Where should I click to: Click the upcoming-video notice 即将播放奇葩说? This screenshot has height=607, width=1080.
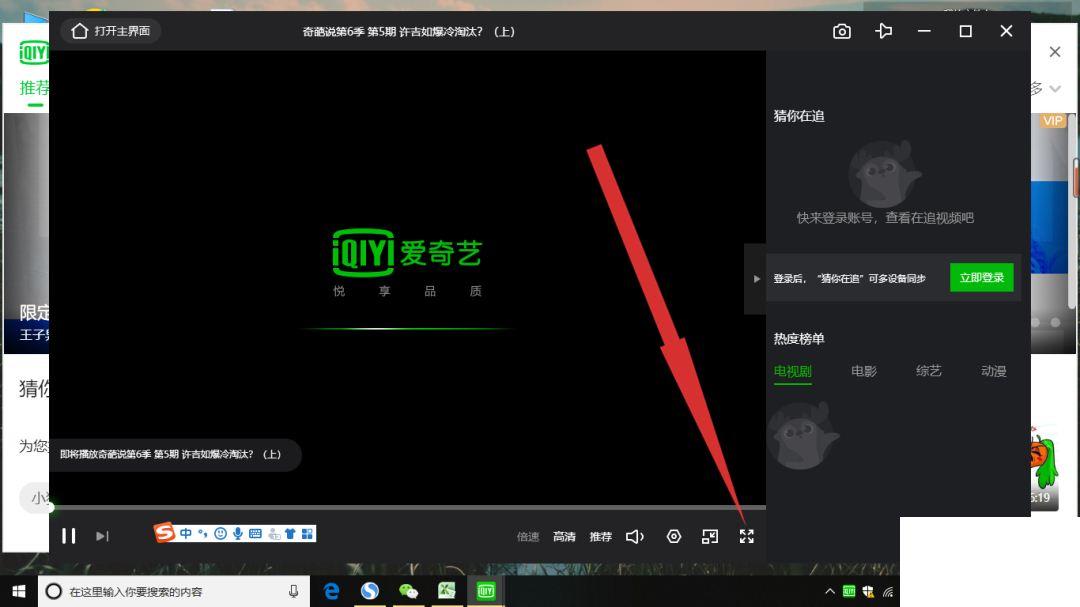tap(170, 455)
